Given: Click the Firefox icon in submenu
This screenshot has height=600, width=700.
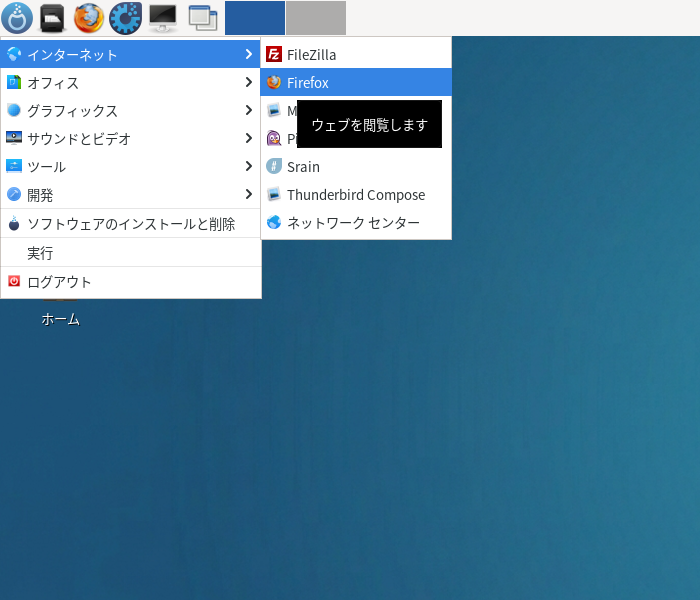Looking at the screenshot, I should (x=274, y=82).
